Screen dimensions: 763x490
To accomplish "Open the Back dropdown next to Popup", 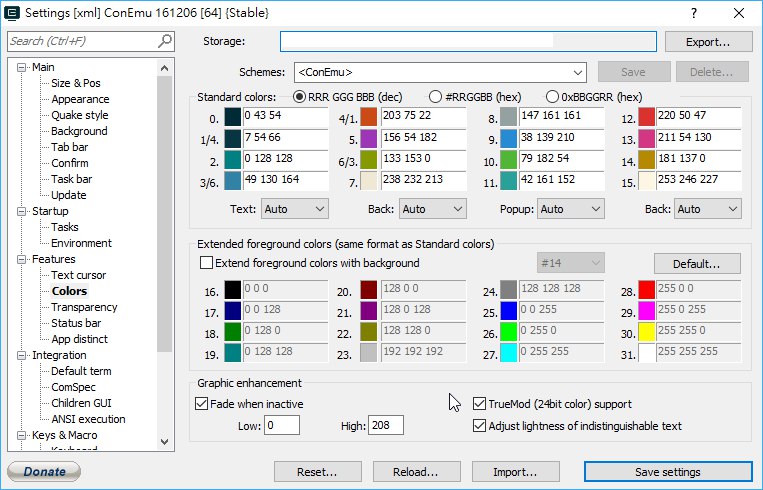I will tap(708, 209).
